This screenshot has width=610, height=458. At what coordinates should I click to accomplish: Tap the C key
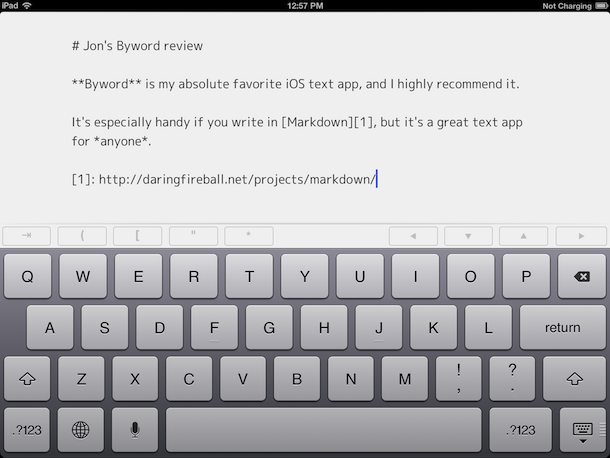[x=189, y=379]
